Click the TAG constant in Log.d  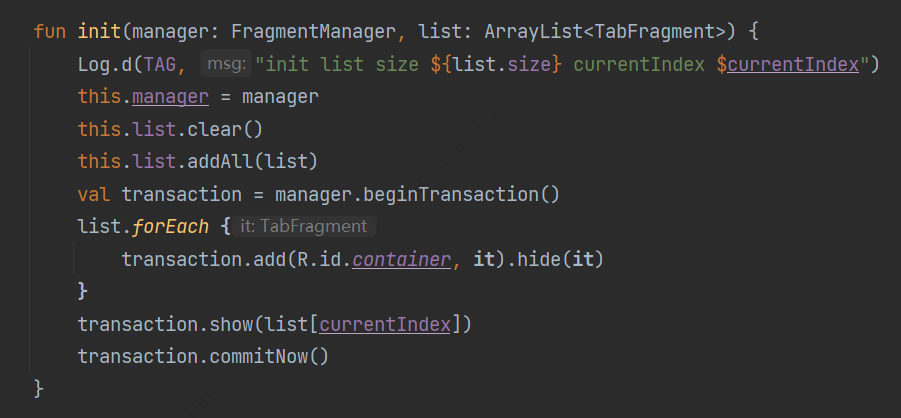pos(160,64)
